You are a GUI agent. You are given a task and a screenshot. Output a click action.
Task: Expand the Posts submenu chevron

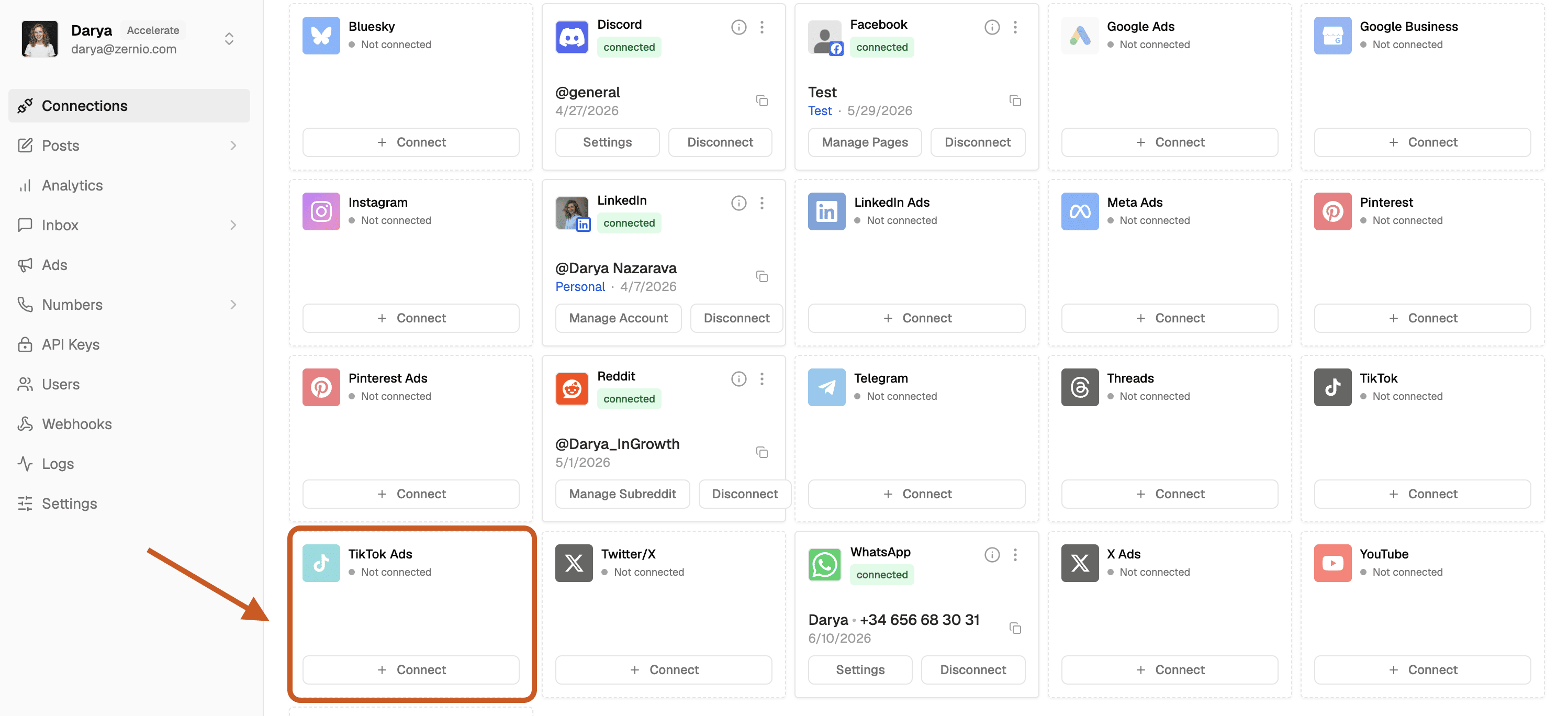click(233, 146)
